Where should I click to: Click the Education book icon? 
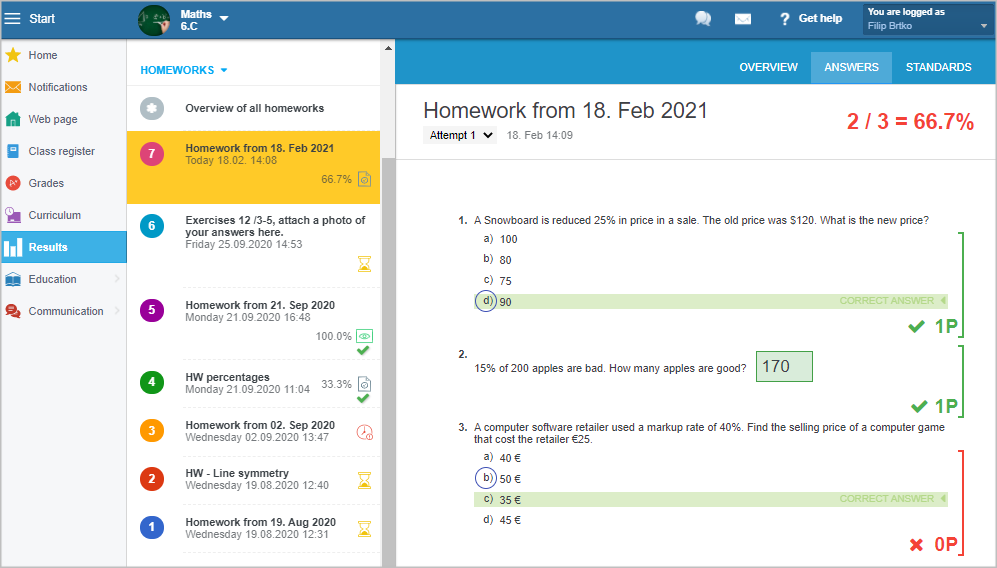point(13,279)
